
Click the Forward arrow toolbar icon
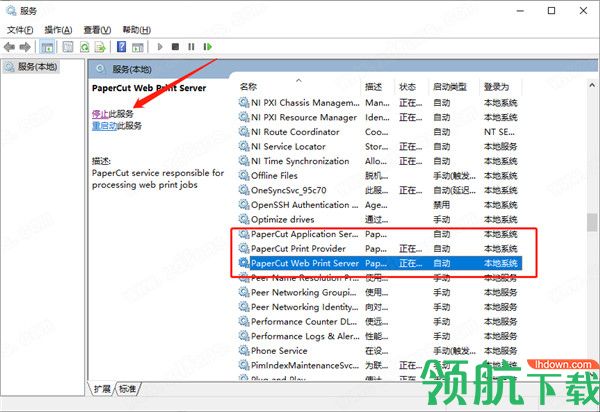point(25,47)
